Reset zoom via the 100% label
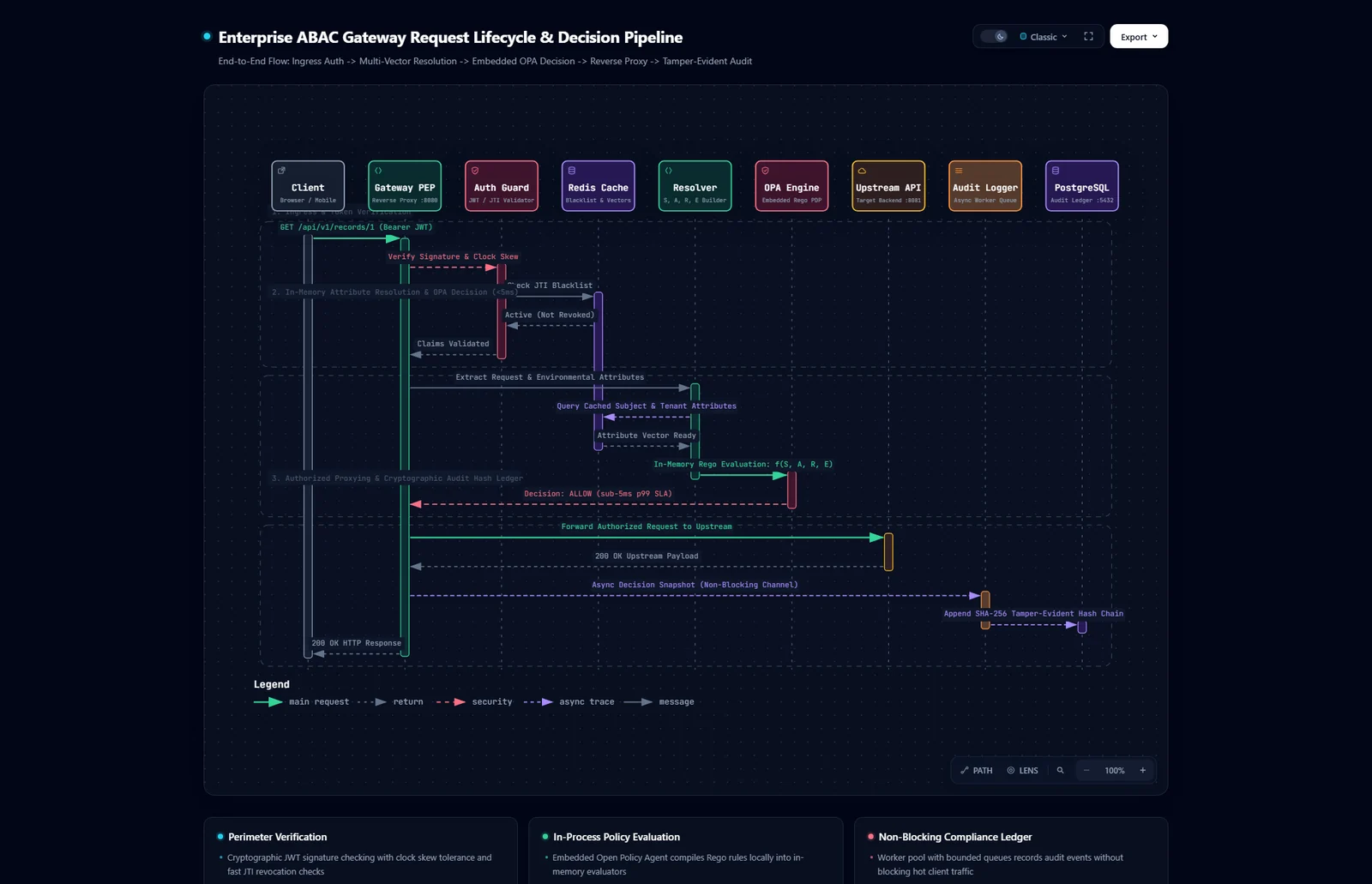Screen dimensions: 1372x884 (1115, 771)
